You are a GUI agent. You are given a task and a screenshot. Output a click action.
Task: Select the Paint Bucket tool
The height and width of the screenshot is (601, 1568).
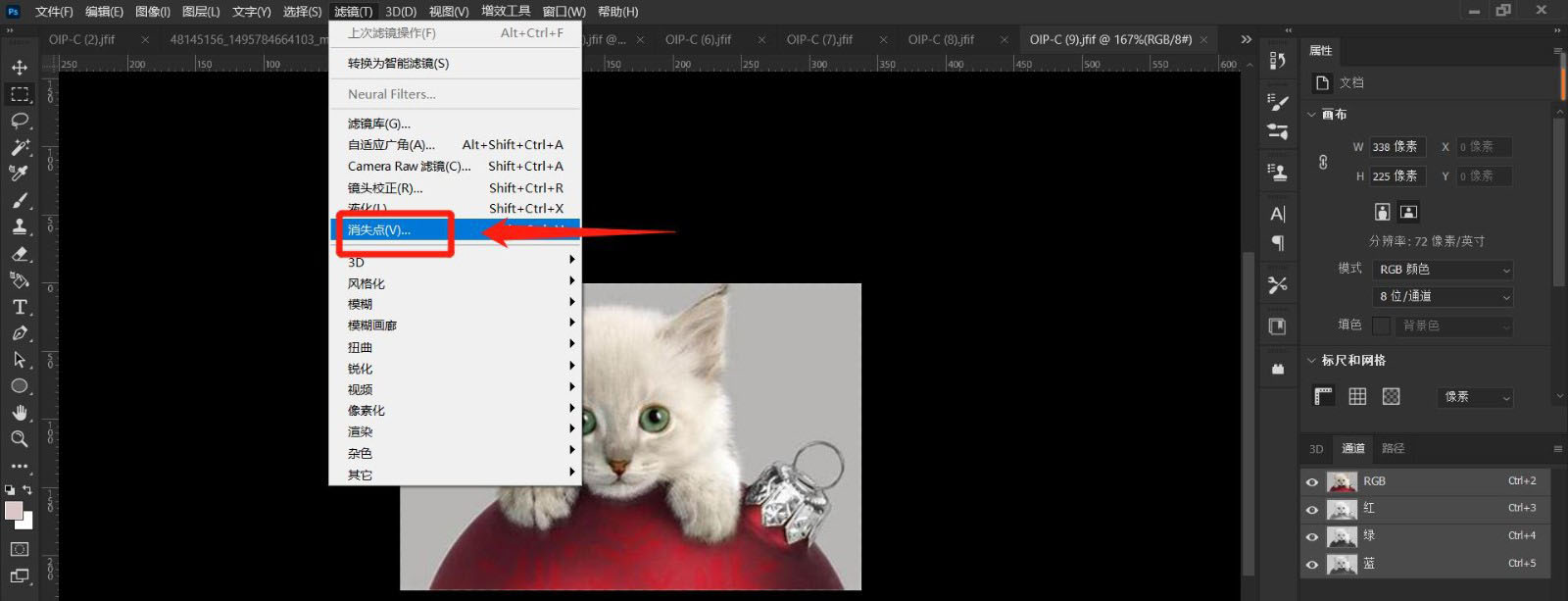[x=19, y=280]
